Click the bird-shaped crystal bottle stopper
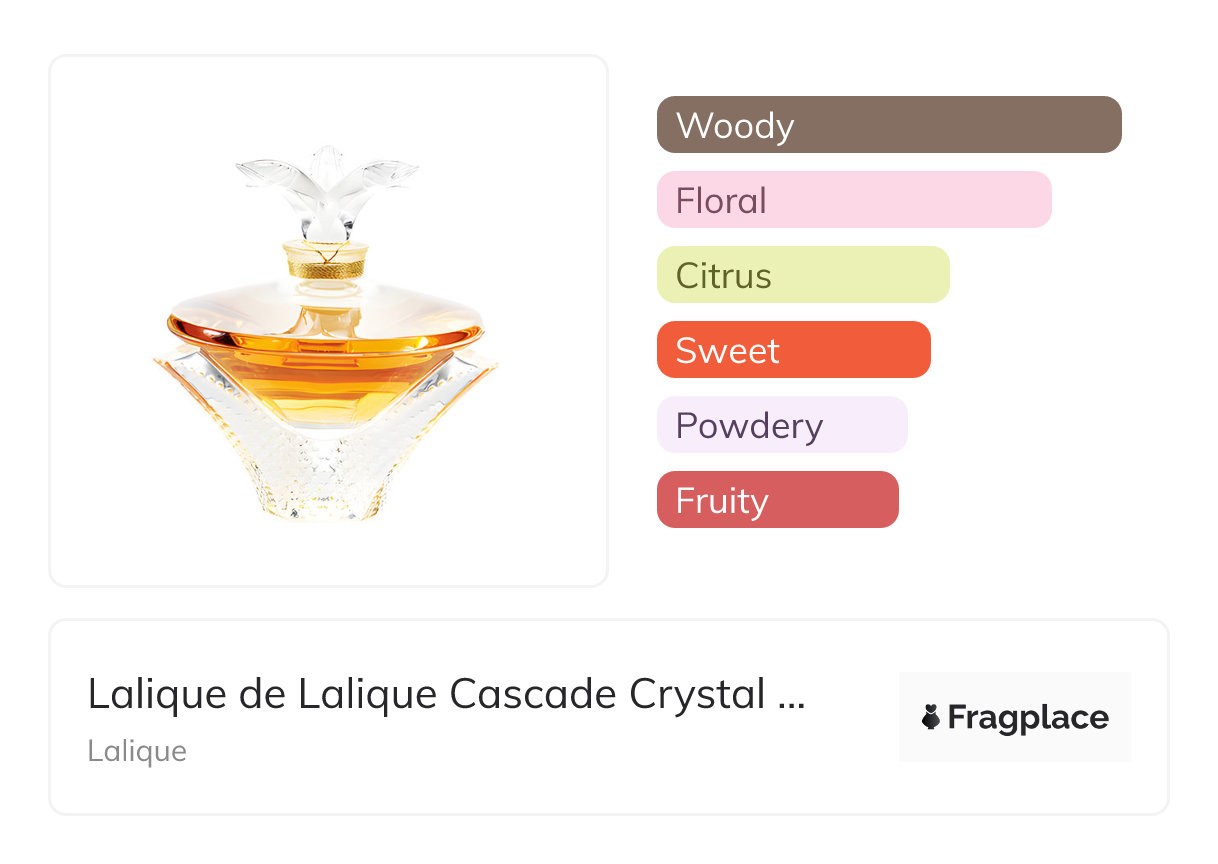 pyautogui.click(x=326, y=188)
